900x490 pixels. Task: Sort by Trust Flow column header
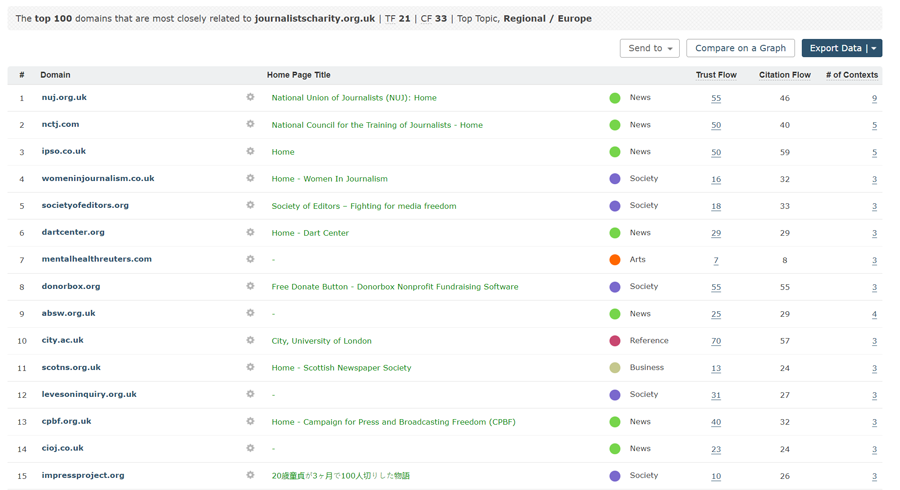[x=716, y=75]
